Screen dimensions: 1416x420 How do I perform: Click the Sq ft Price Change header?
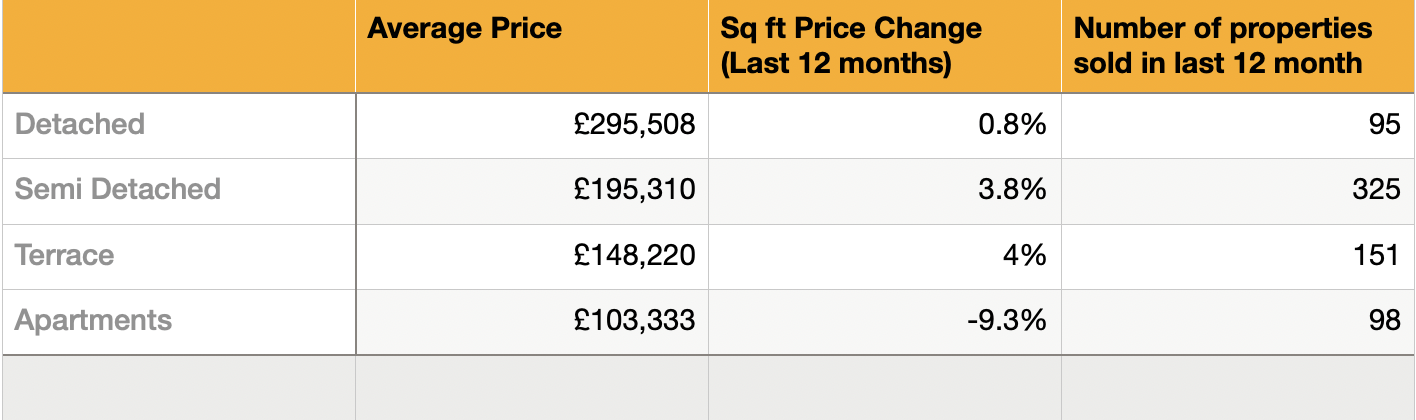[851, 46]
